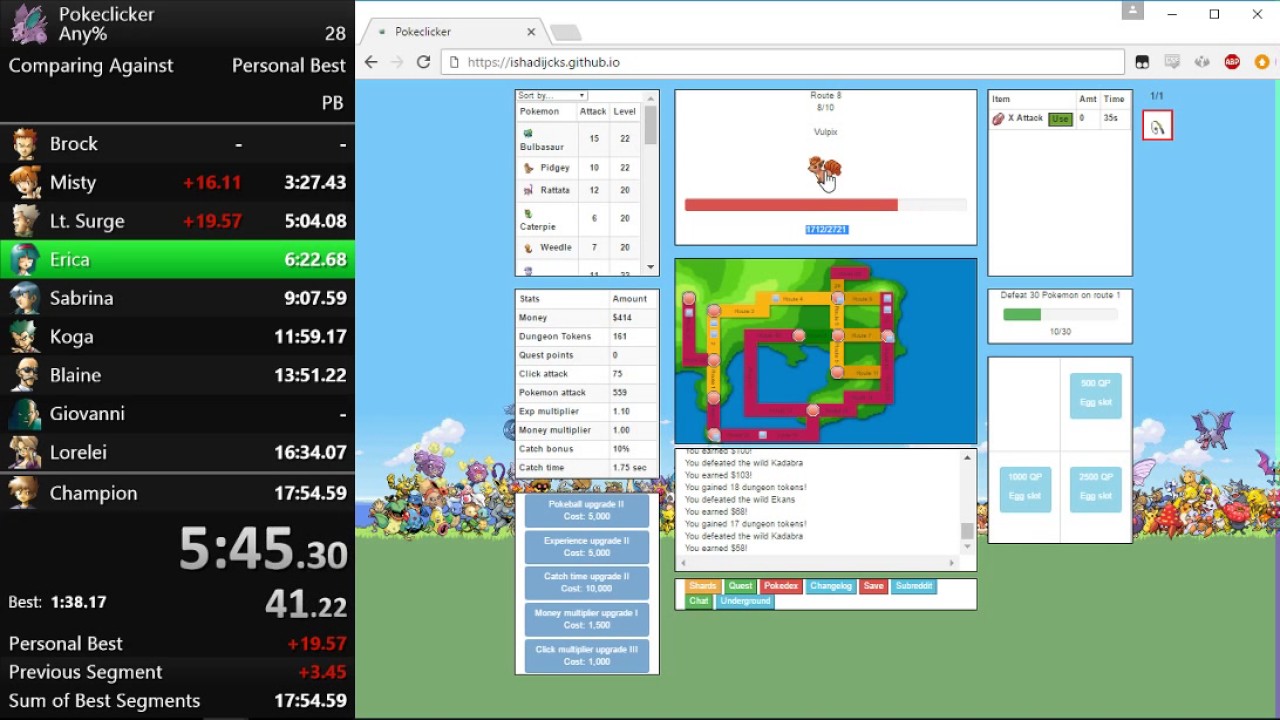
Task: Travel to Route 3 on the map
Action: (745, 311)
